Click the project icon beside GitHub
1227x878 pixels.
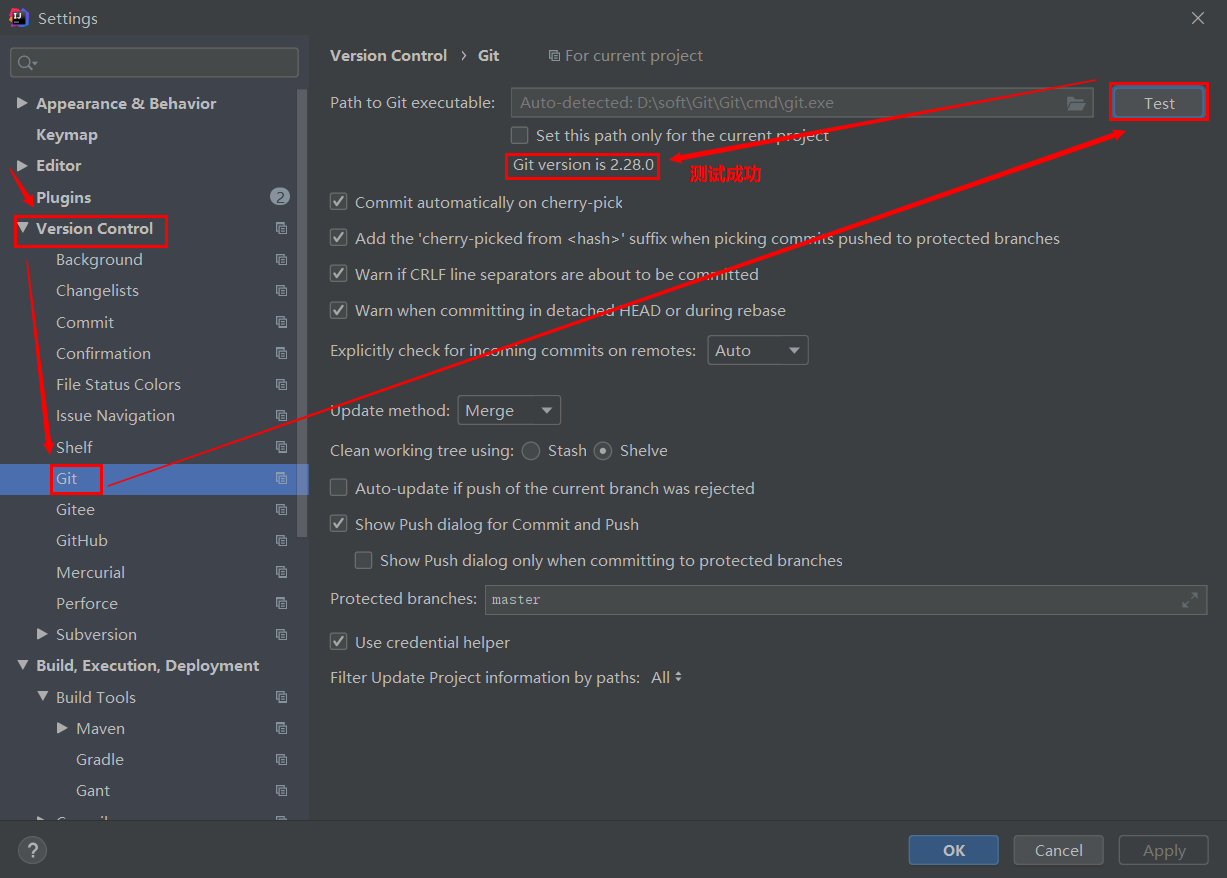tap(281, 541)
